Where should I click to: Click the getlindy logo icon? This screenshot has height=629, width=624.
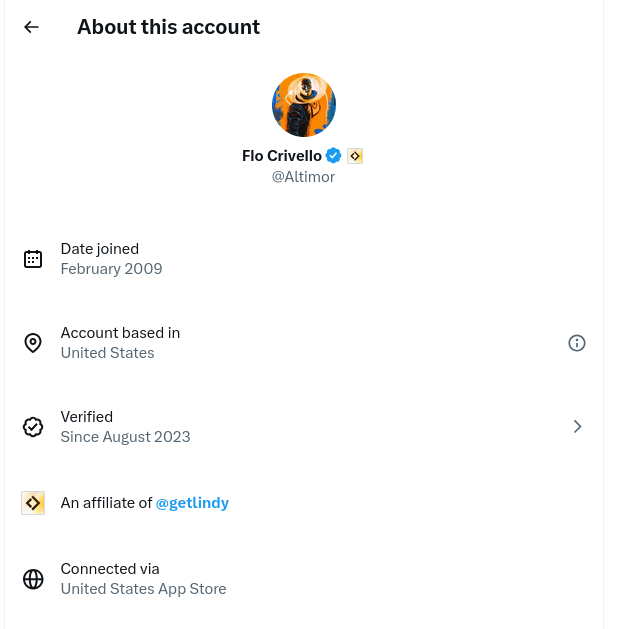coord(33,503)
